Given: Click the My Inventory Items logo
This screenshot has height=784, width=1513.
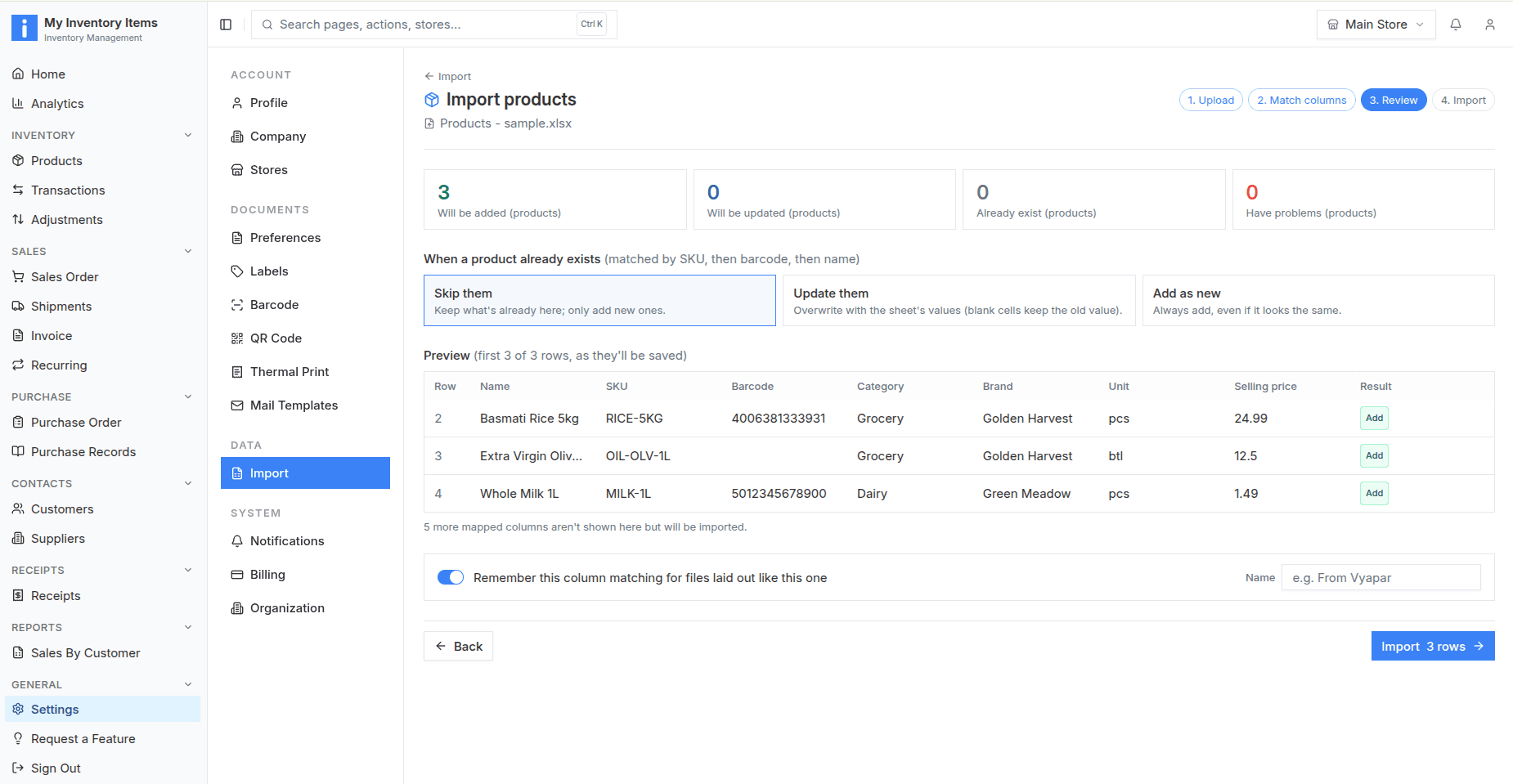Looking at the screenshot, I should click(x=25, y=28).
